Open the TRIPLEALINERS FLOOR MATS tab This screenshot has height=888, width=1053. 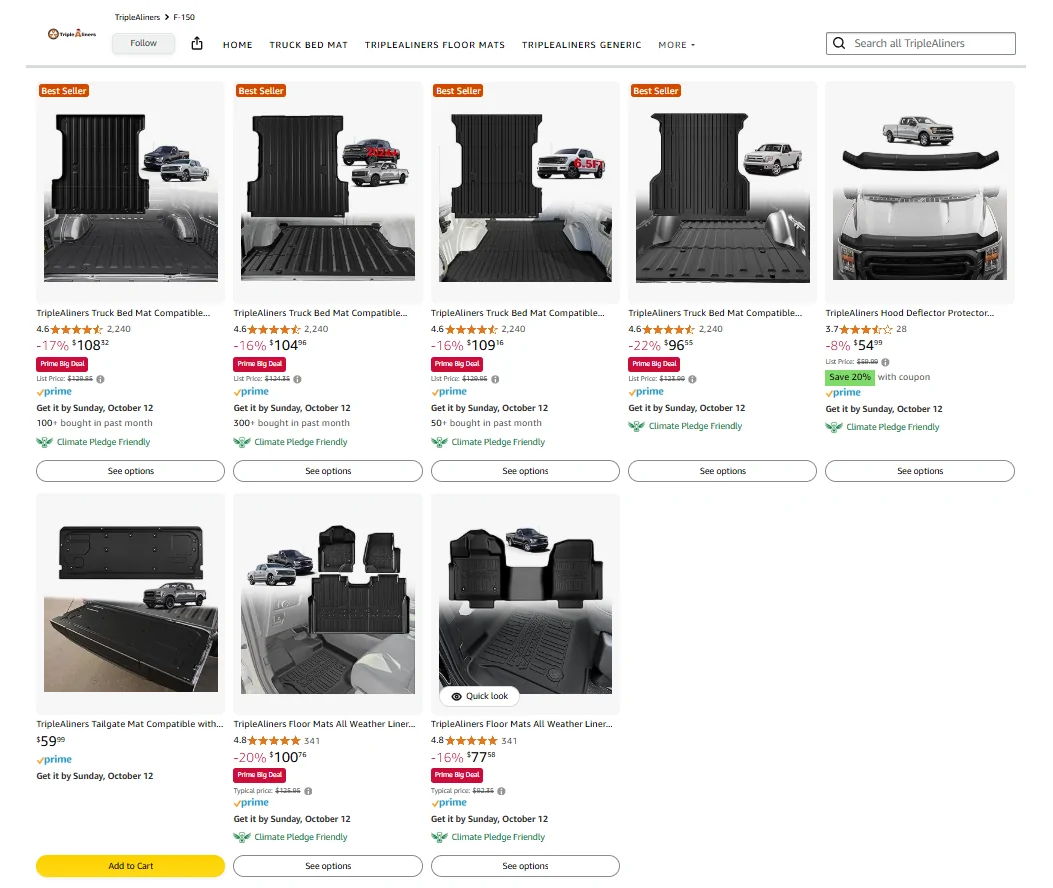tap(434, 45)
